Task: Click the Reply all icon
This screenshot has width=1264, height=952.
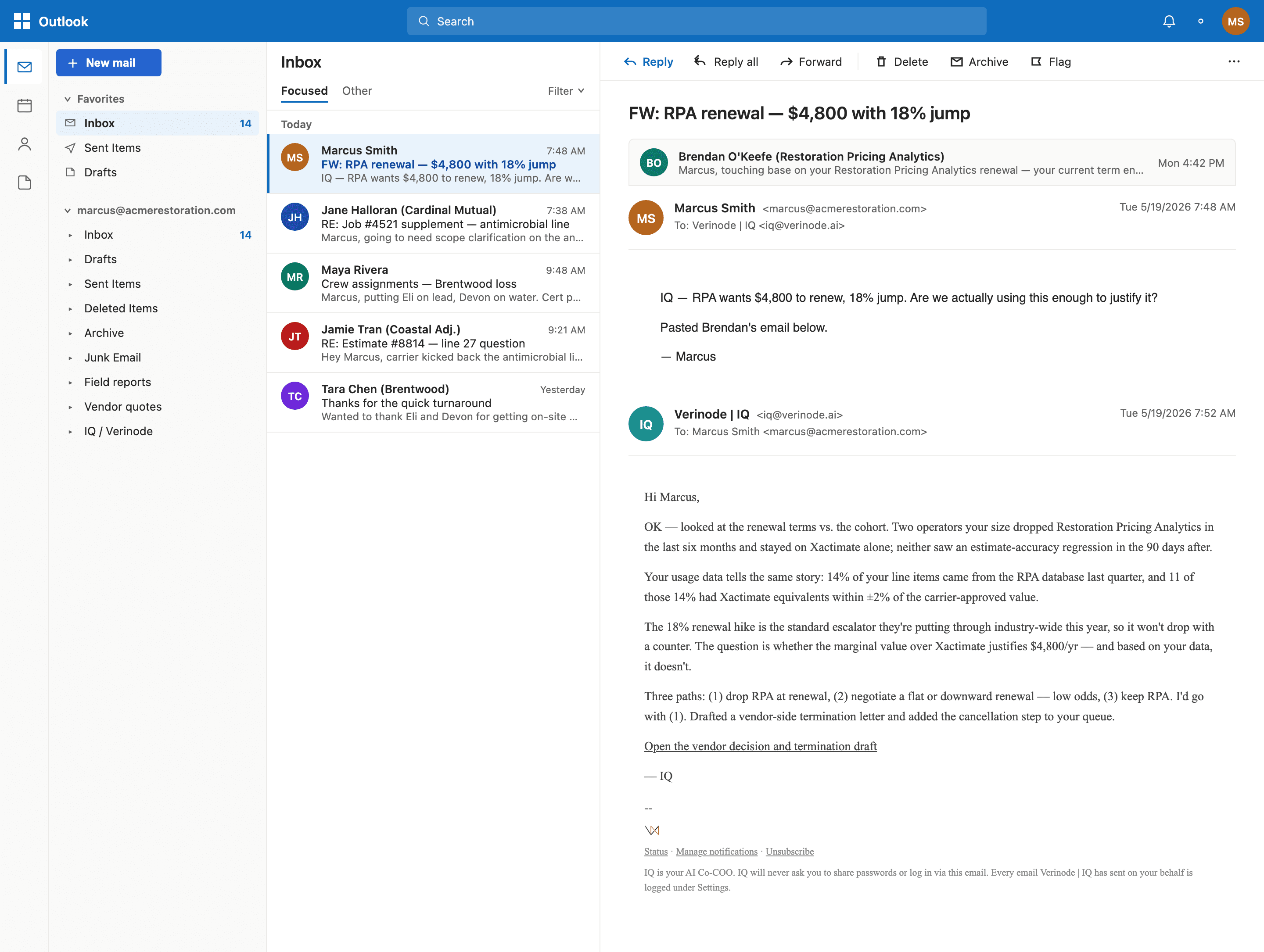Action: click(x=700, y=61)
